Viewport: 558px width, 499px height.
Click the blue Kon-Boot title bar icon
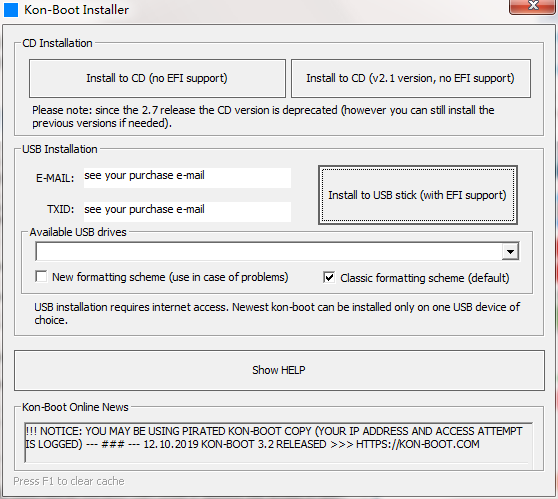tap(11, 10)
